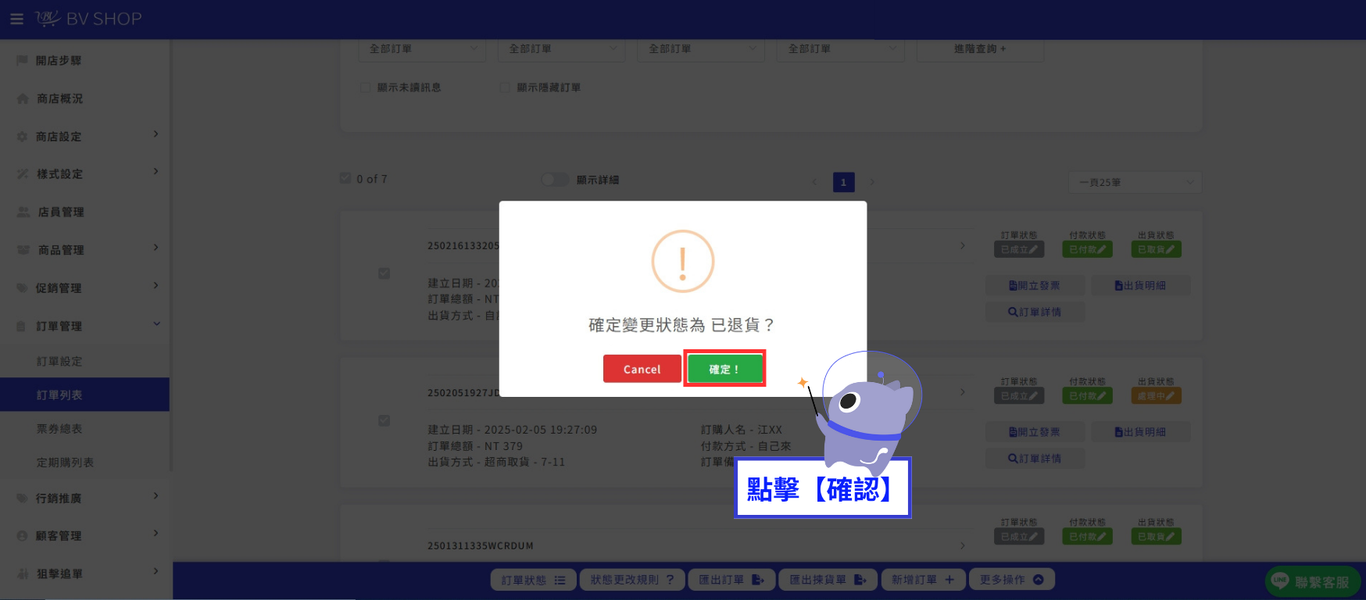Switch on the 顯示詳細 toggle

coord(555,180)
